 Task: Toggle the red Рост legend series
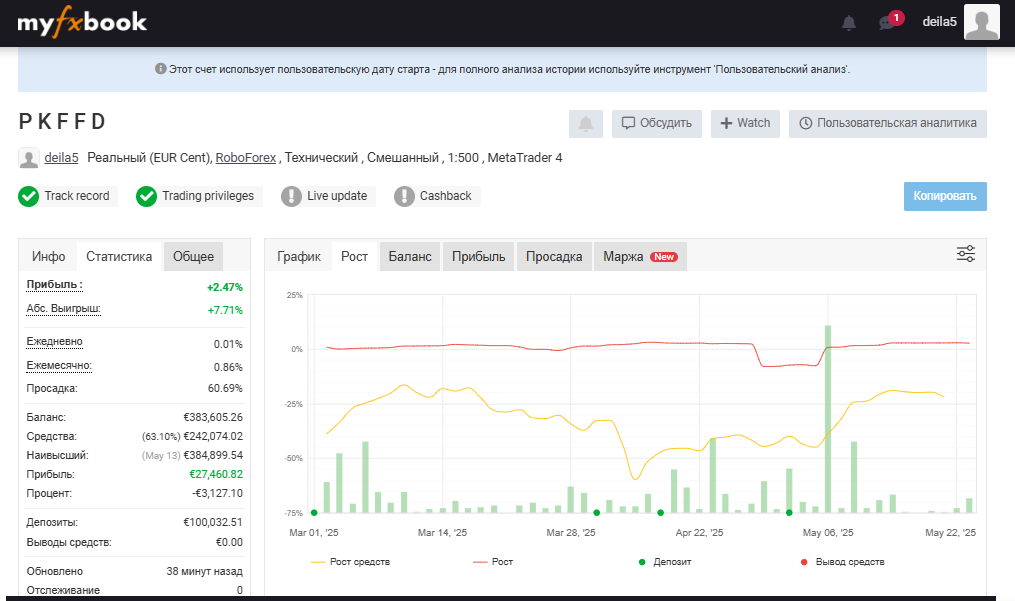(x=493, y=561)
